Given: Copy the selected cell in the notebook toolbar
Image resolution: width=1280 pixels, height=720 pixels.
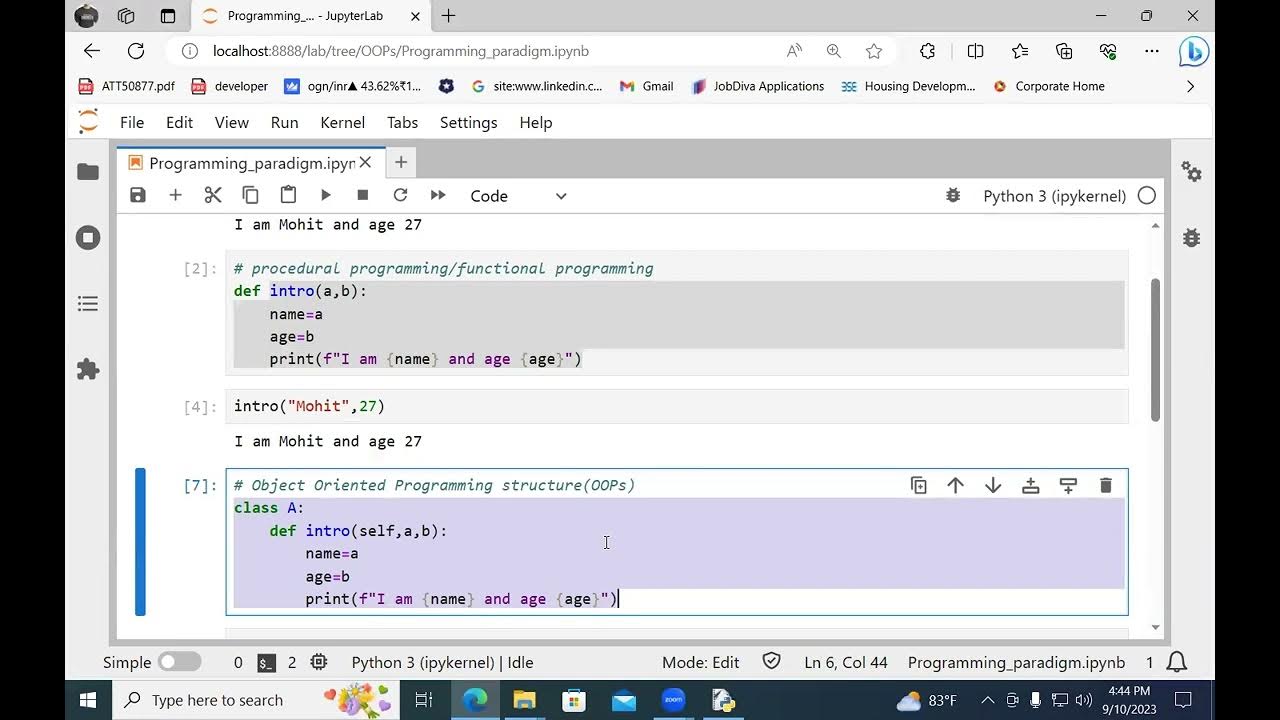Looking at the screenshot, I should [251, 196].
